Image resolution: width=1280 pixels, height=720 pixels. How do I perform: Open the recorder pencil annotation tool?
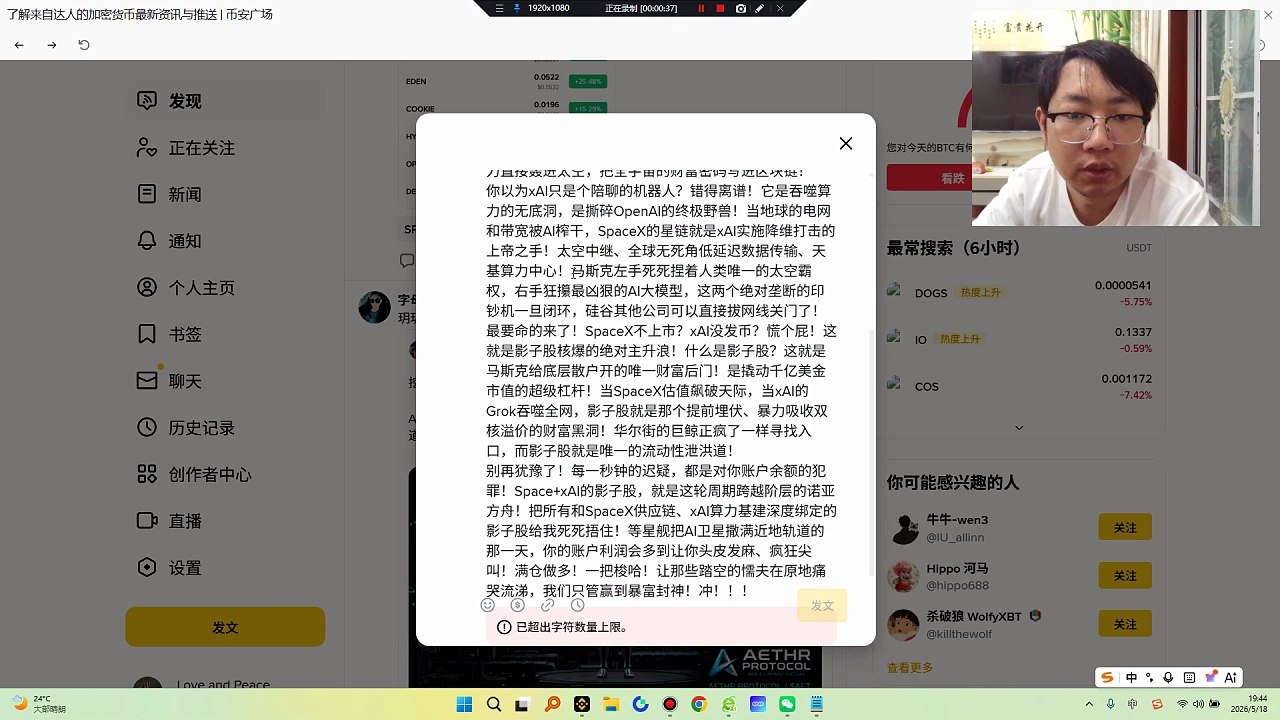click(760, 8)
